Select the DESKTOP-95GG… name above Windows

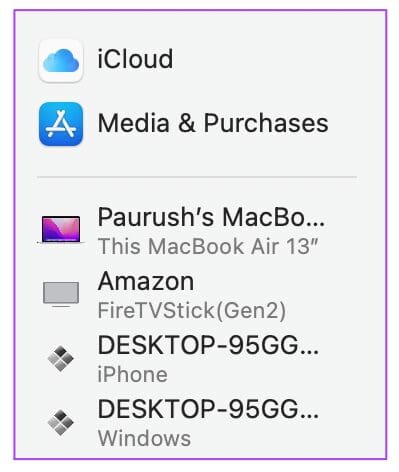point(208,409)
